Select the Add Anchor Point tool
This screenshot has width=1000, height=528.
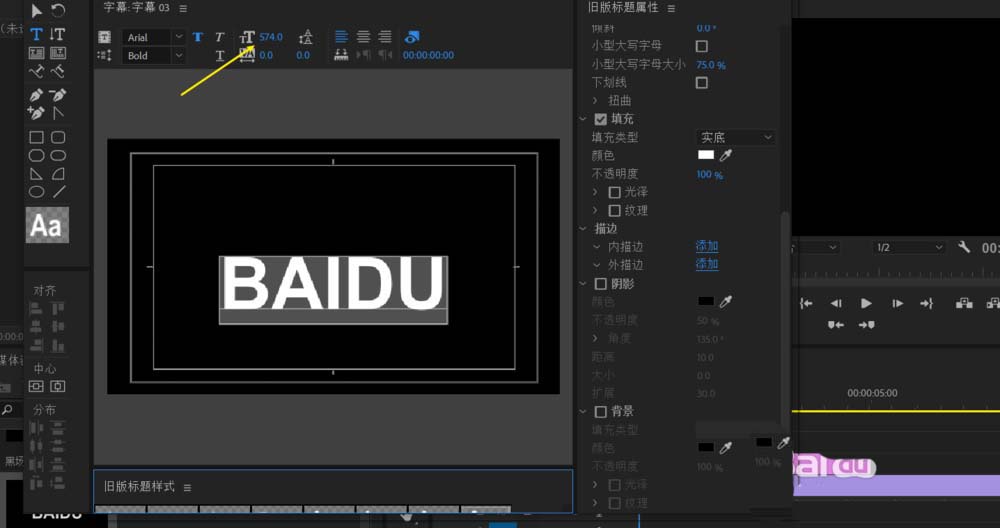click(36, 114)
